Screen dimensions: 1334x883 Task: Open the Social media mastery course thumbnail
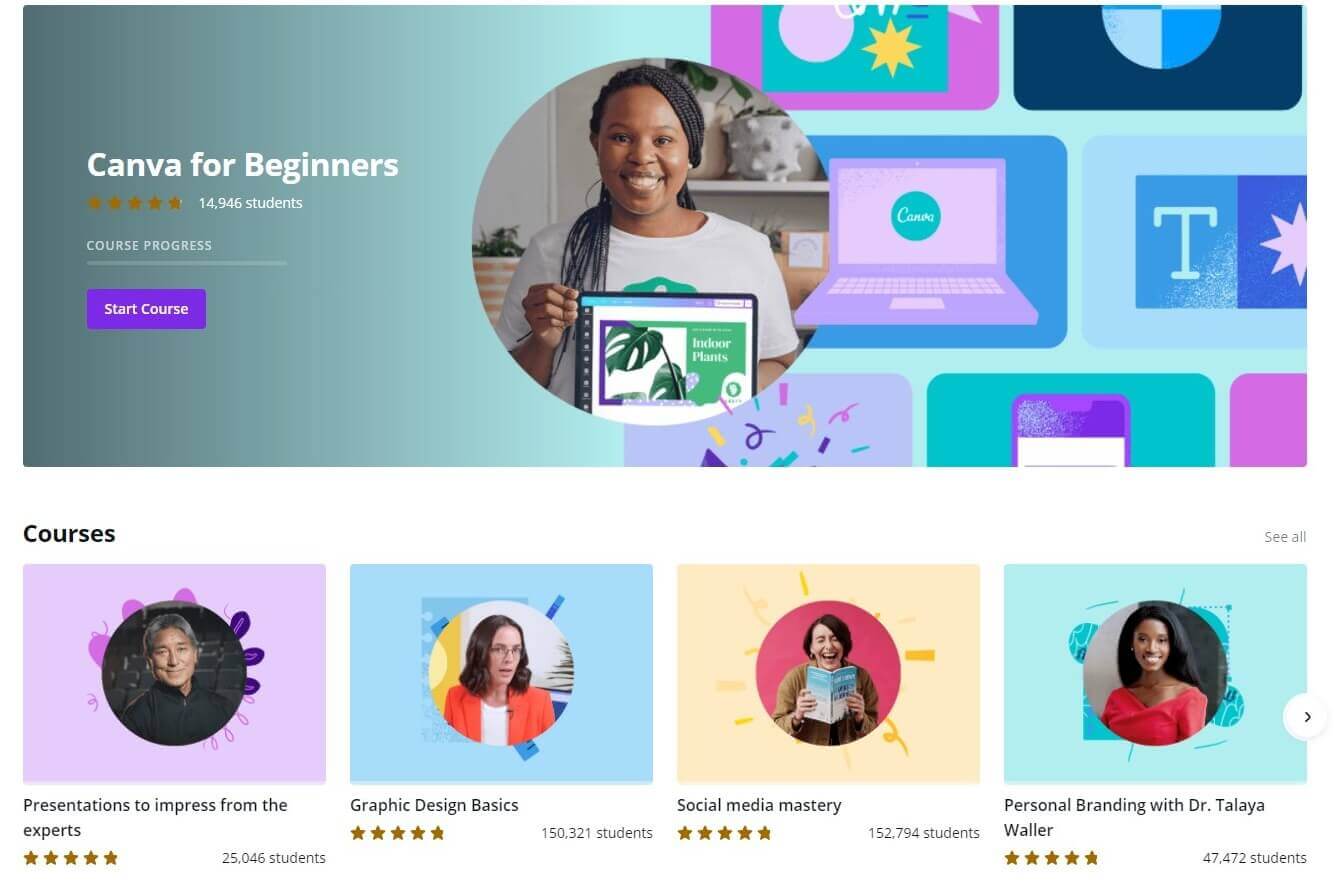tap(828, 673)
